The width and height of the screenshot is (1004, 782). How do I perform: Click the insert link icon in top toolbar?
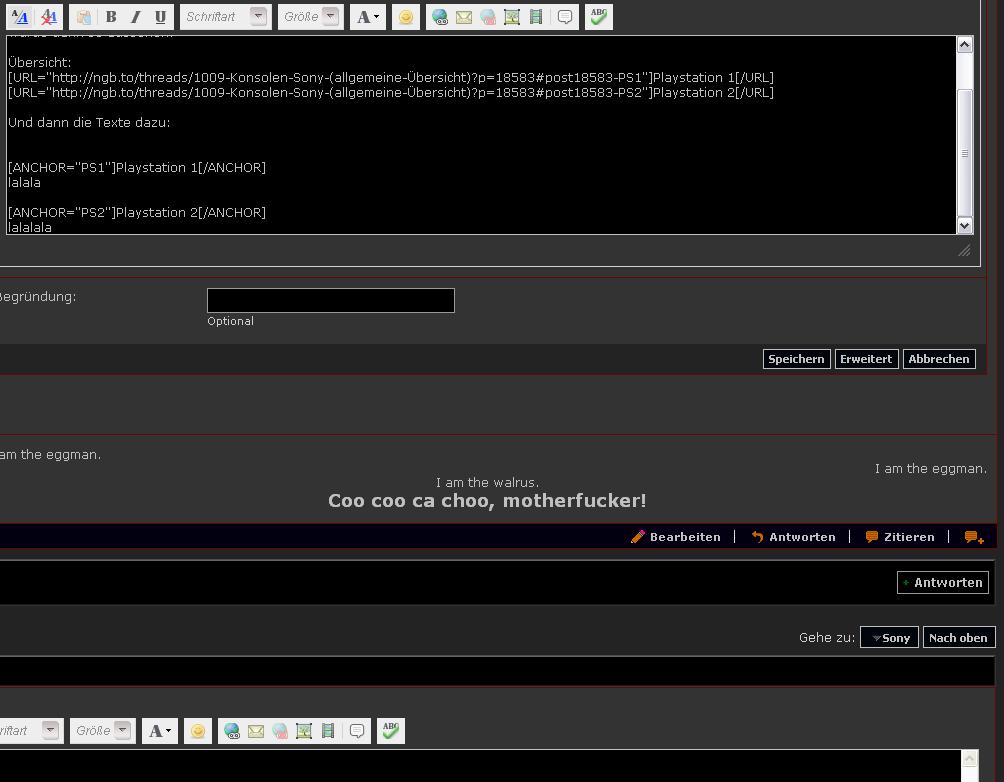pyautogui.click(x=440, y=17)
